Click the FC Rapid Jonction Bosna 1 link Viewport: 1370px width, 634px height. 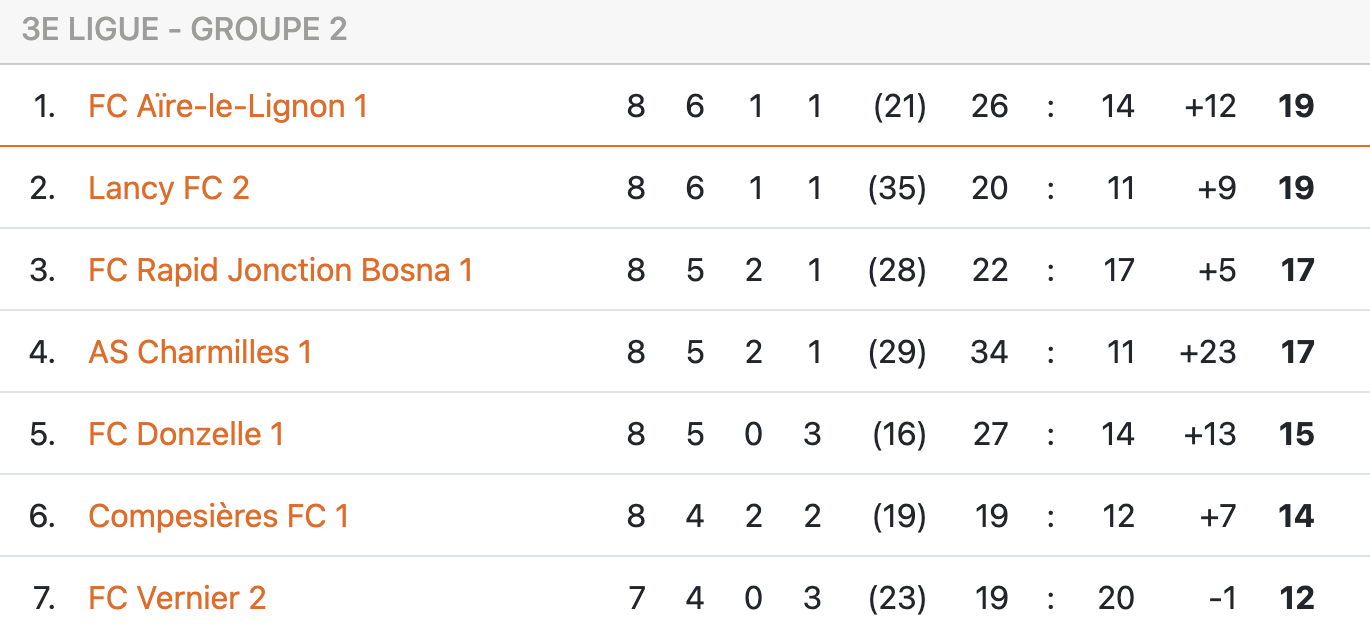280,270
